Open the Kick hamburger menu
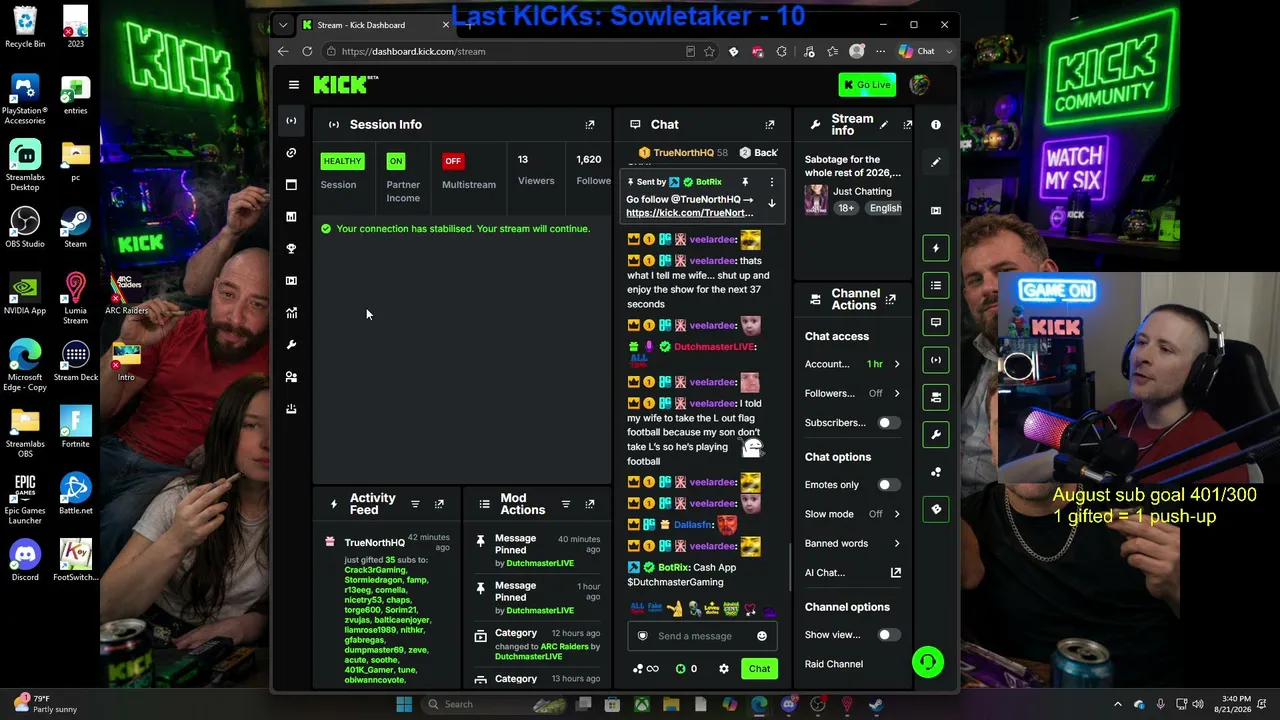1280x720 pixels. [293, 85]
